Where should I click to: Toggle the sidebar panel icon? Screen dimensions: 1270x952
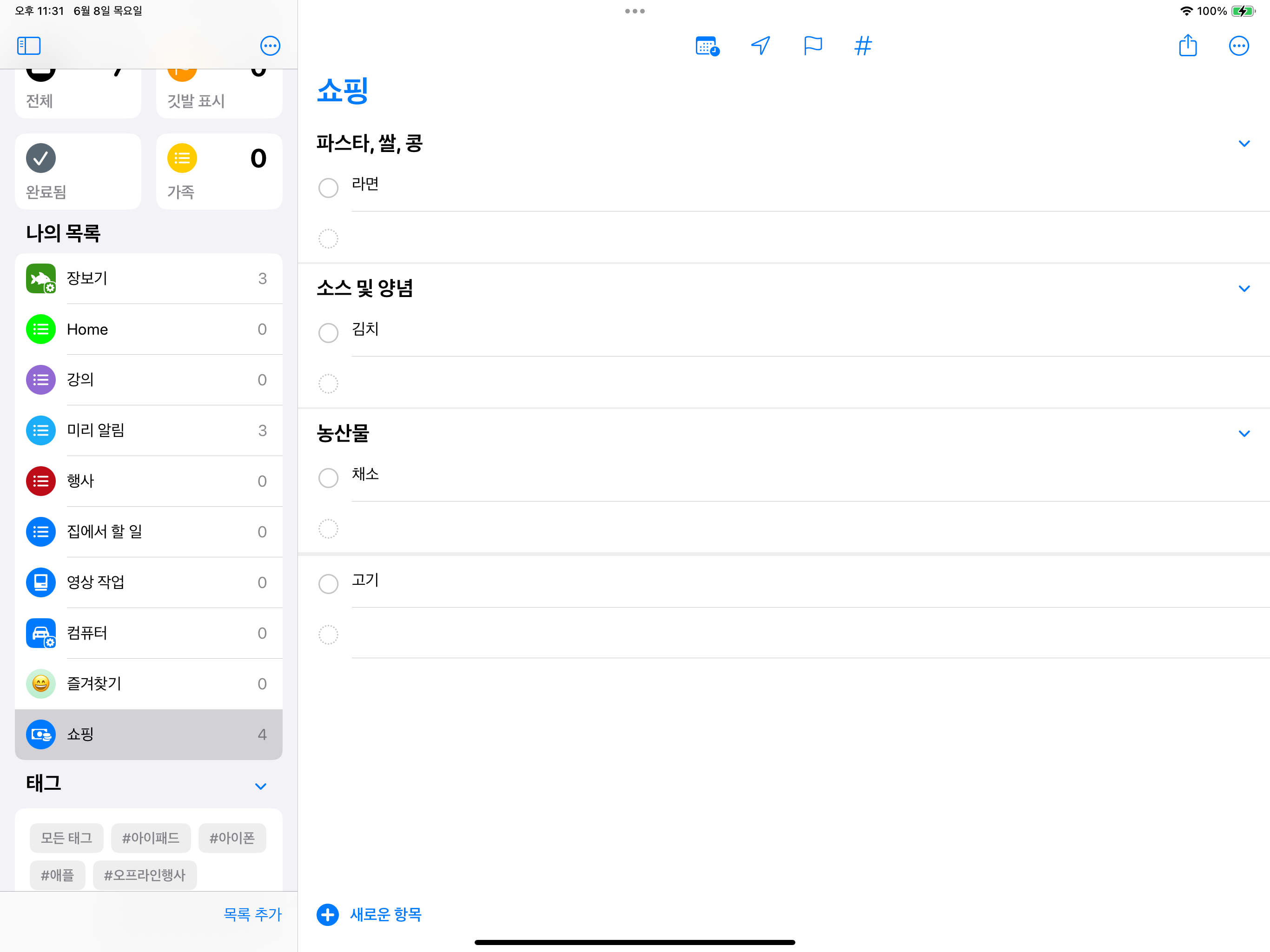(29, 46)
